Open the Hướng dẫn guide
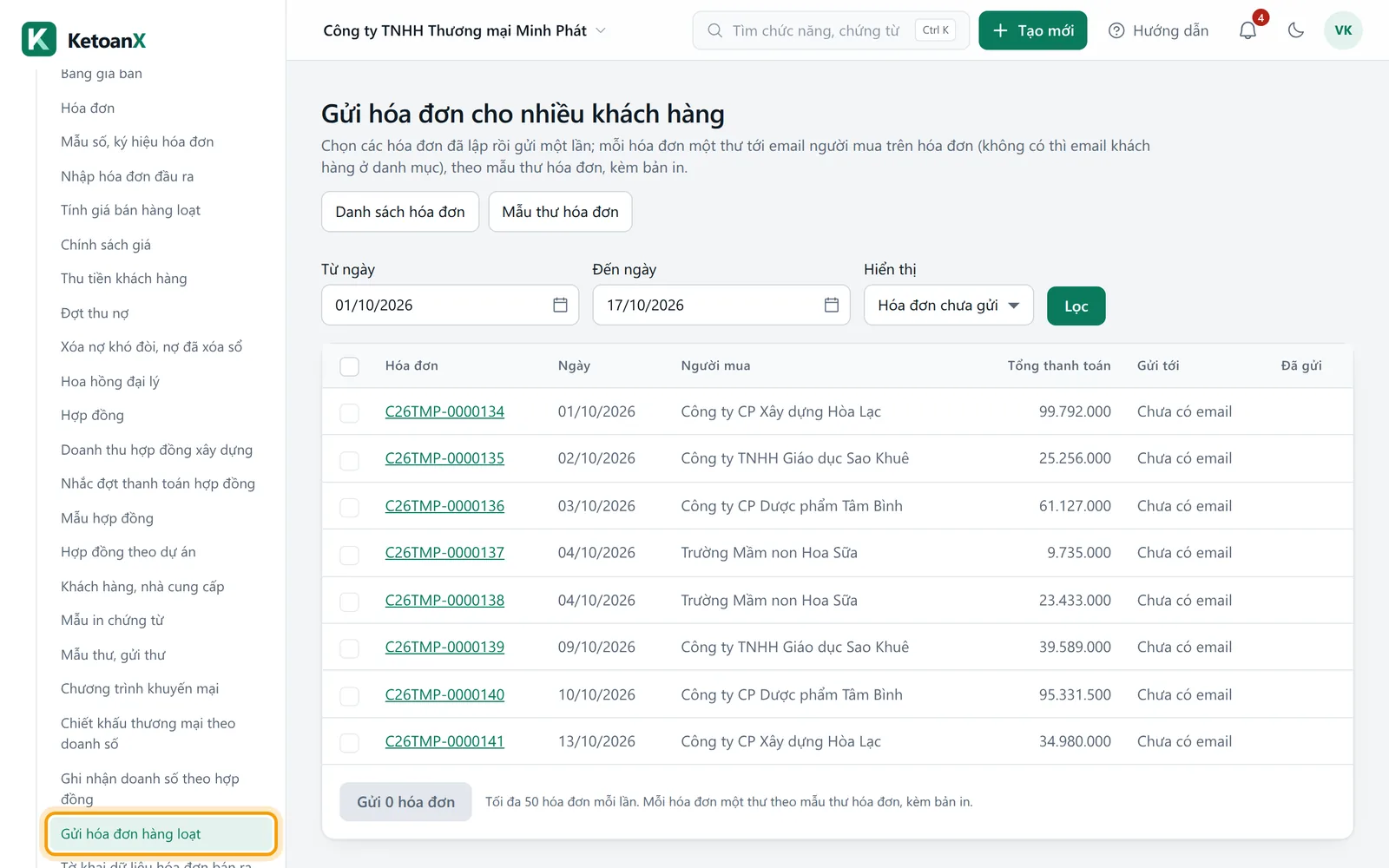 (1158, 30)
